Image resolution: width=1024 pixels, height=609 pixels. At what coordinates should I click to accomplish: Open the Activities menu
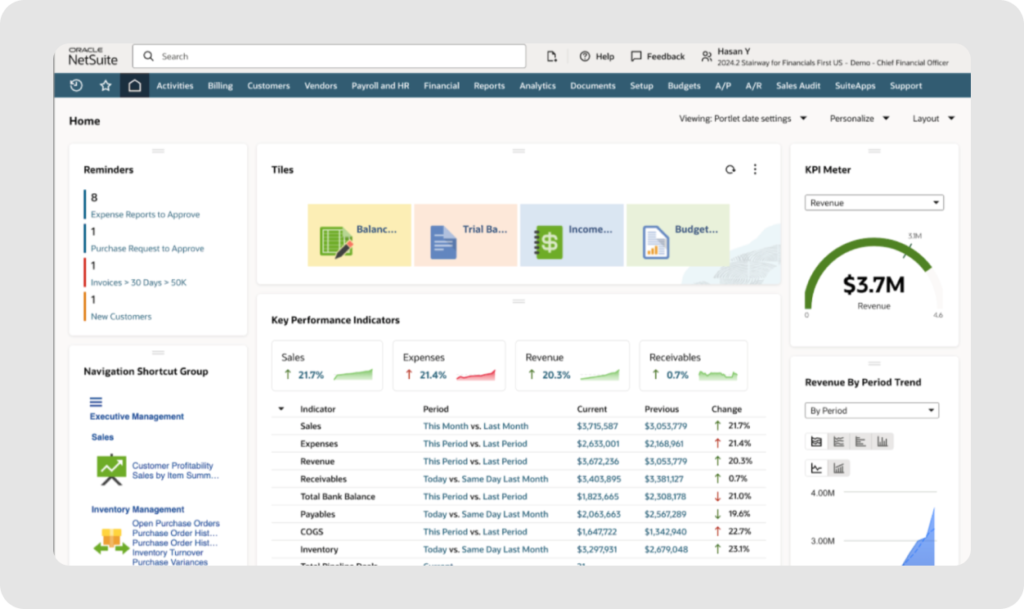(x=174, y=86)
